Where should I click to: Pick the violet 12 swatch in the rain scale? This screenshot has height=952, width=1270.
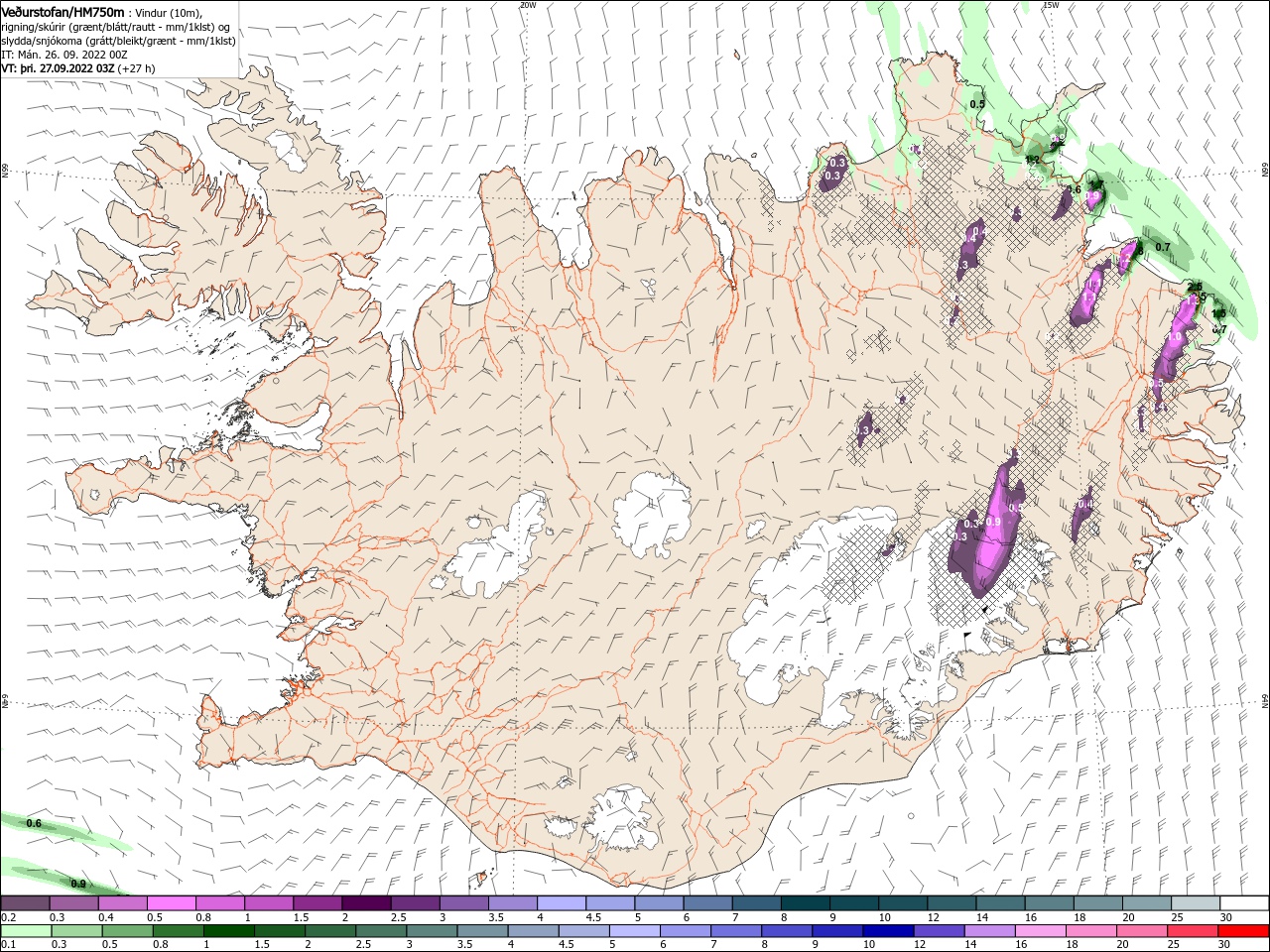(x=939, y=931)
